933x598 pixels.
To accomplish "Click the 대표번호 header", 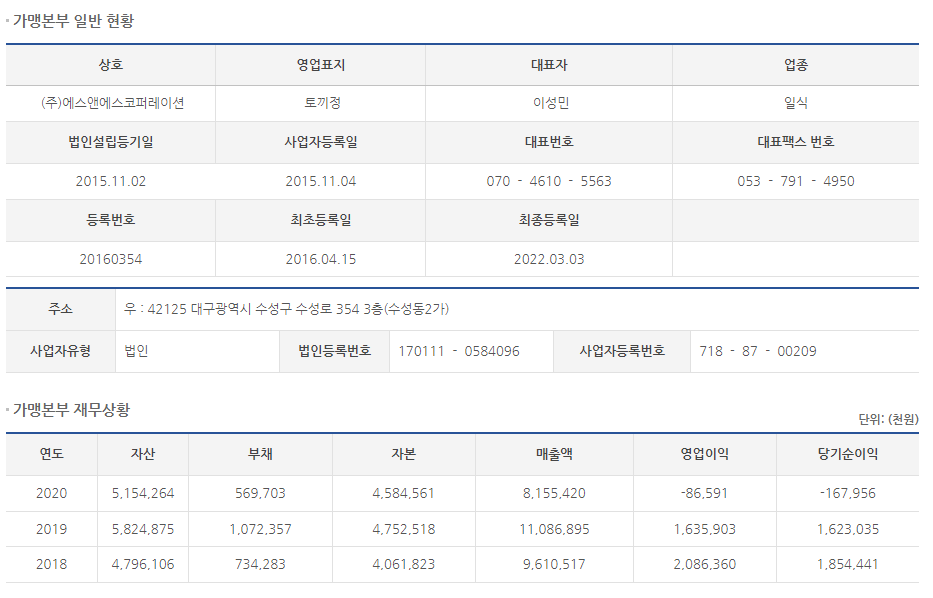I will pos(549,142).
